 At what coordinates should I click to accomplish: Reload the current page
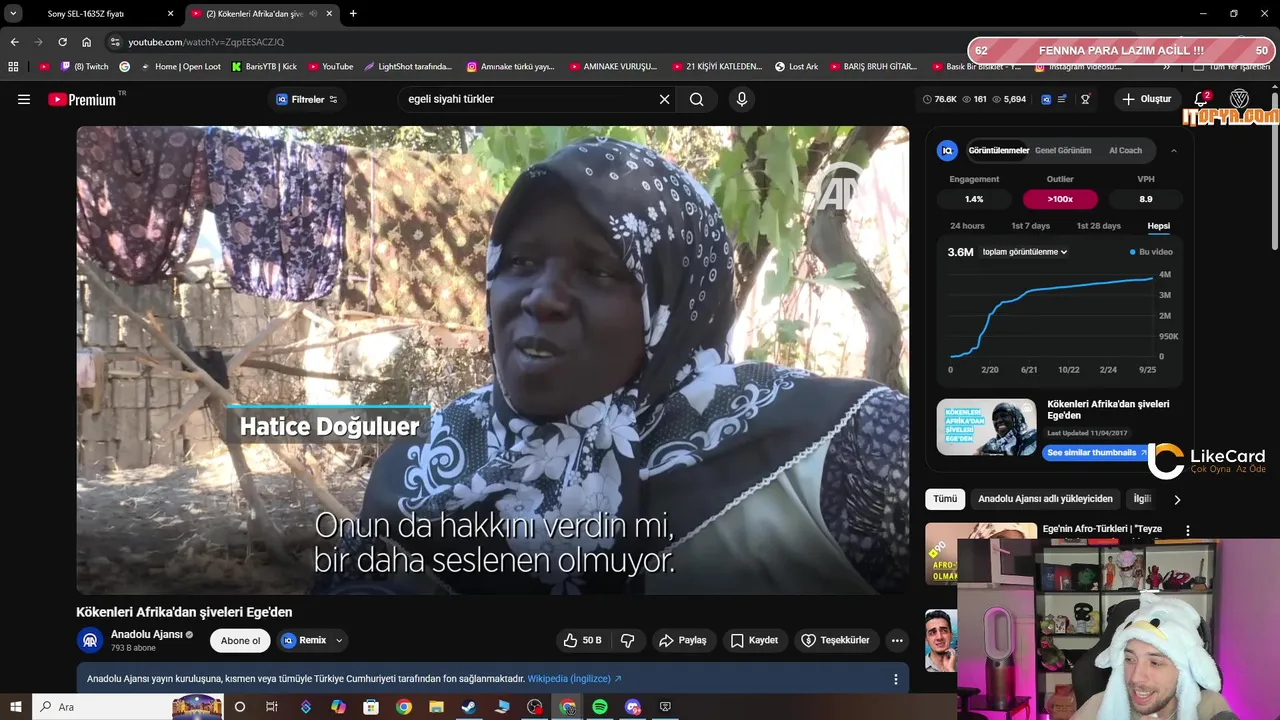pos(62,42)
